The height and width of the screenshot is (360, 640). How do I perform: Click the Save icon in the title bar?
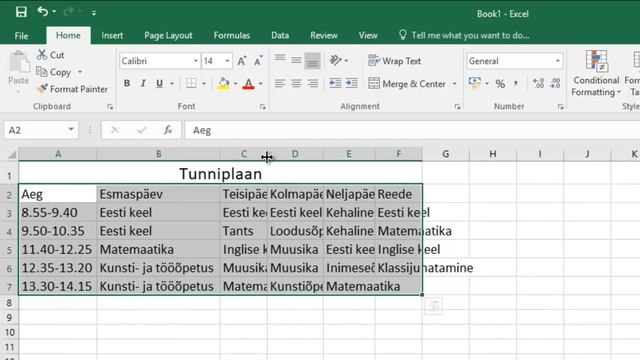[x=21, y=12]
